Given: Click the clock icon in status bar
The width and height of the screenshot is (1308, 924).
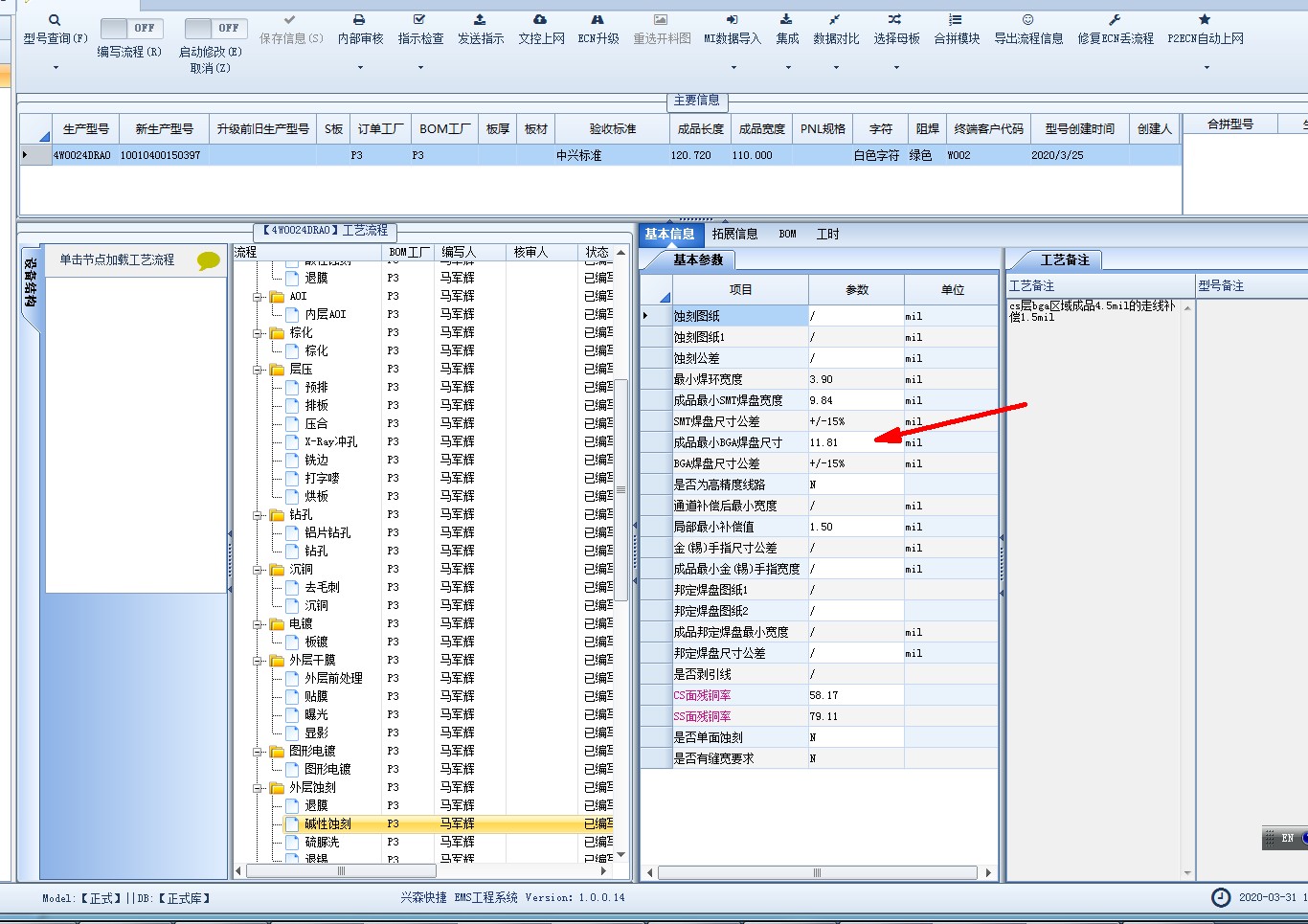Looking at the screenshot, I should click(x=1221, y=897).
